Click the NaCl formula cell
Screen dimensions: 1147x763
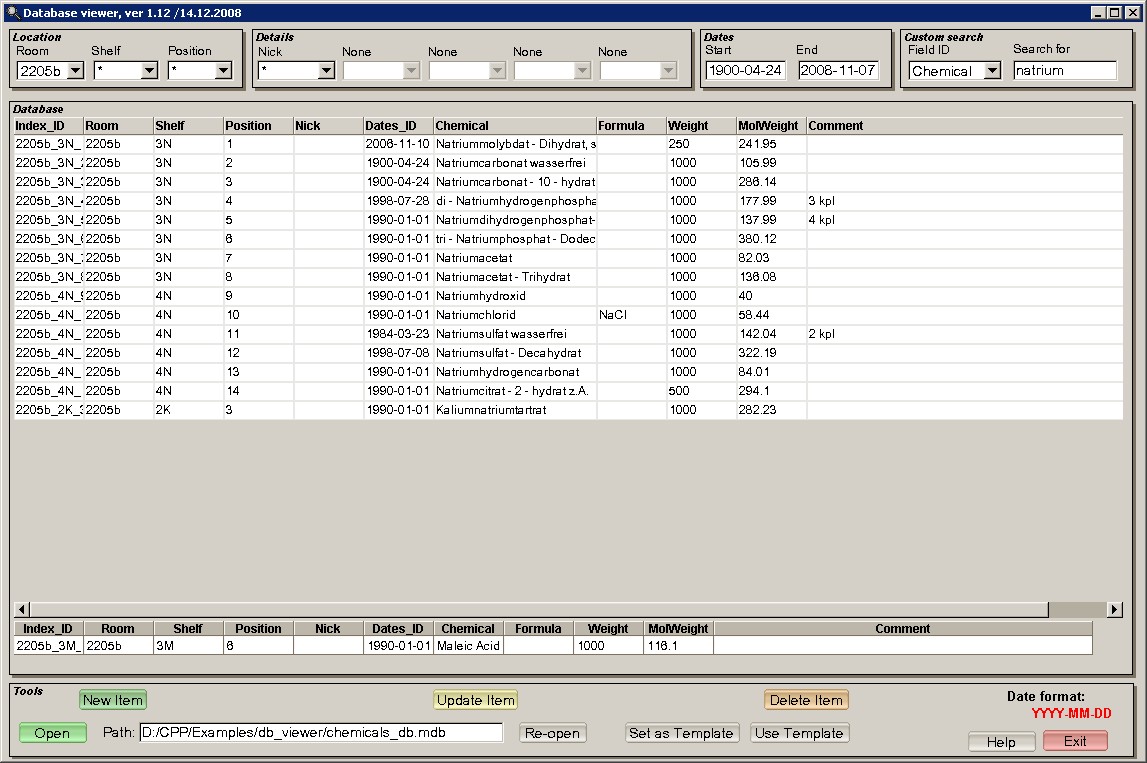[x=631, y=315]
